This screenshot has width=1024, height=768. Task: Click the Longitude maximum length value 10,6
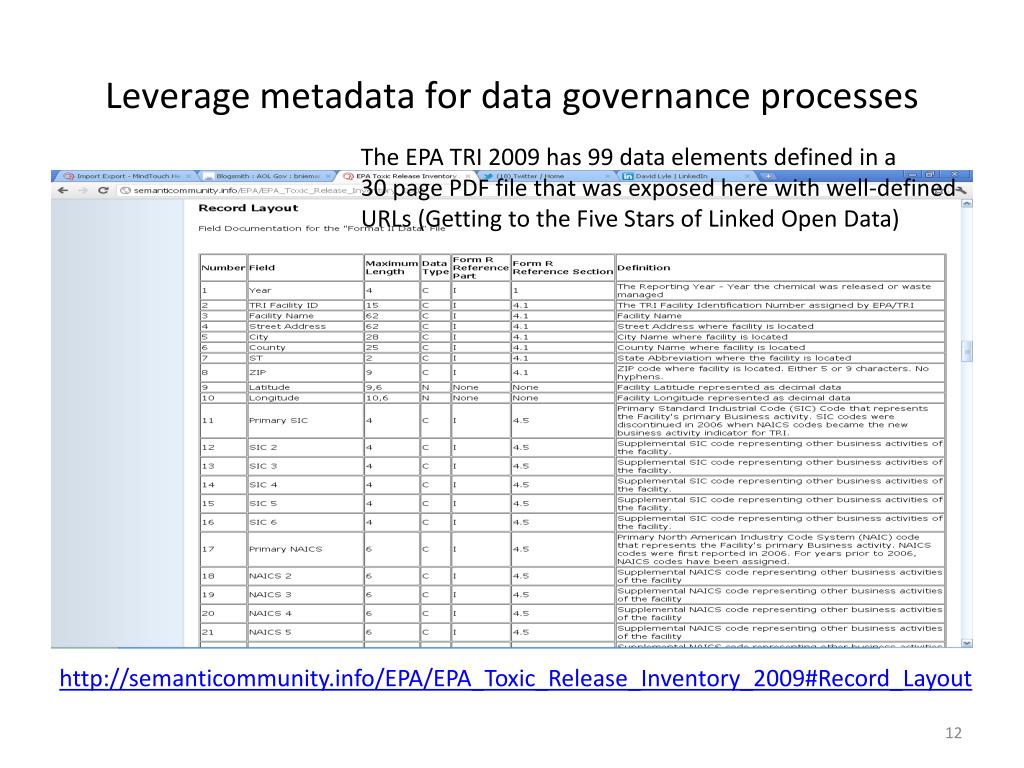391,398
